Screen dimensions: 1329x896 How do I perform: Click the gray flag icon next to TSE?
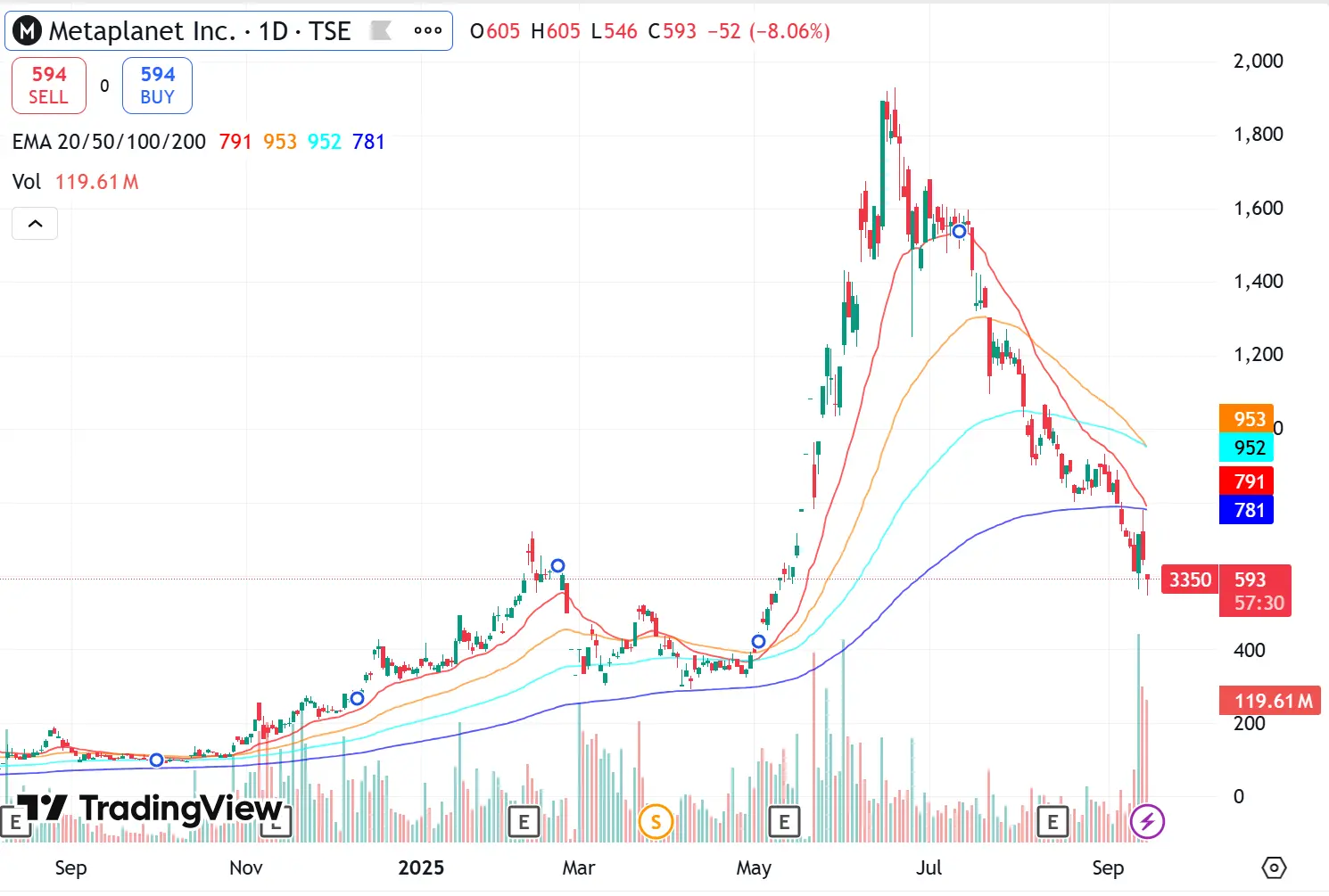pos(381,31)
